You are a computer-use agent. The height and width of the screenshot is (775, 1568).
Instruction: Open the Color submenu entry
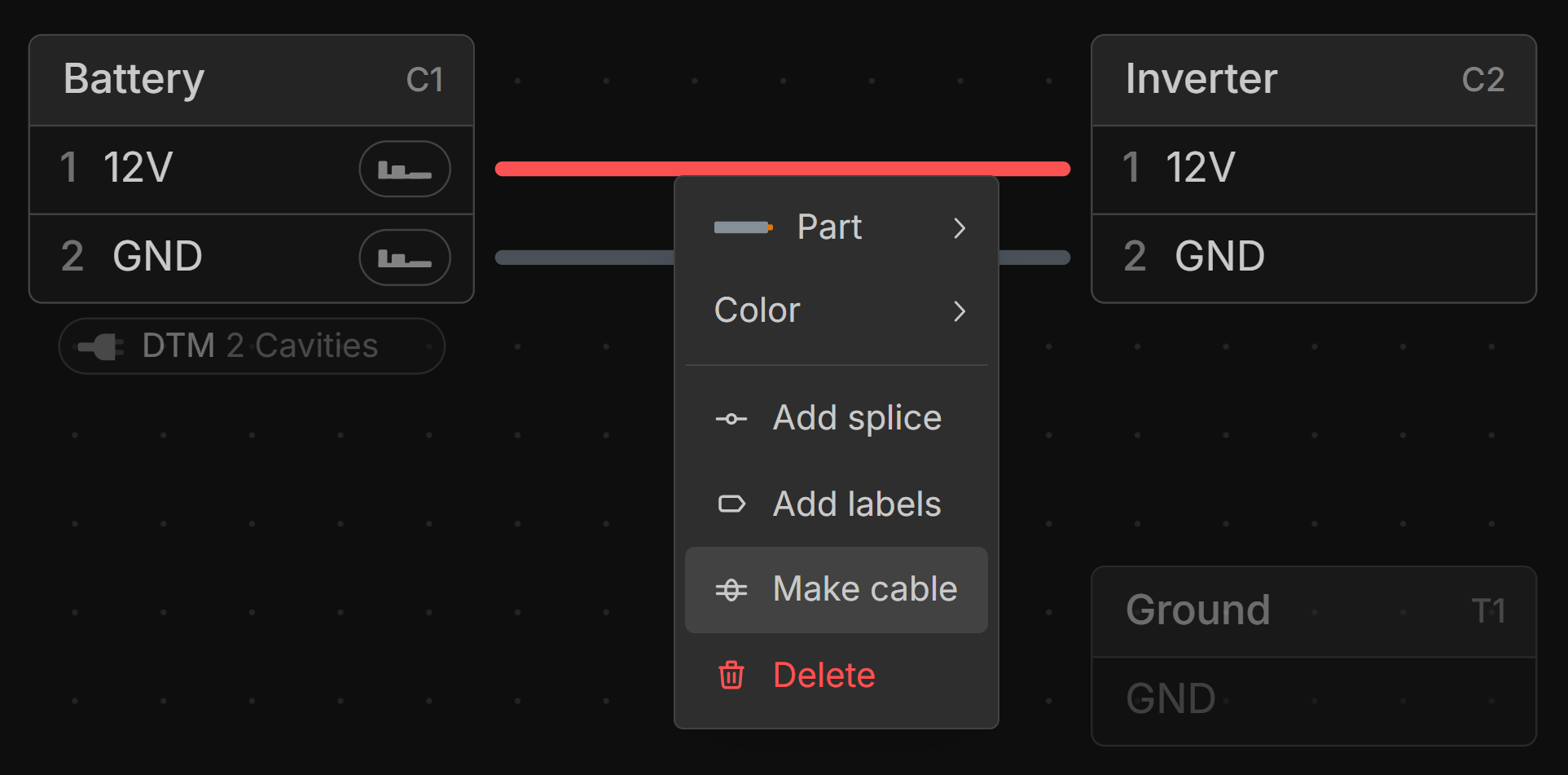pos(758,310)
